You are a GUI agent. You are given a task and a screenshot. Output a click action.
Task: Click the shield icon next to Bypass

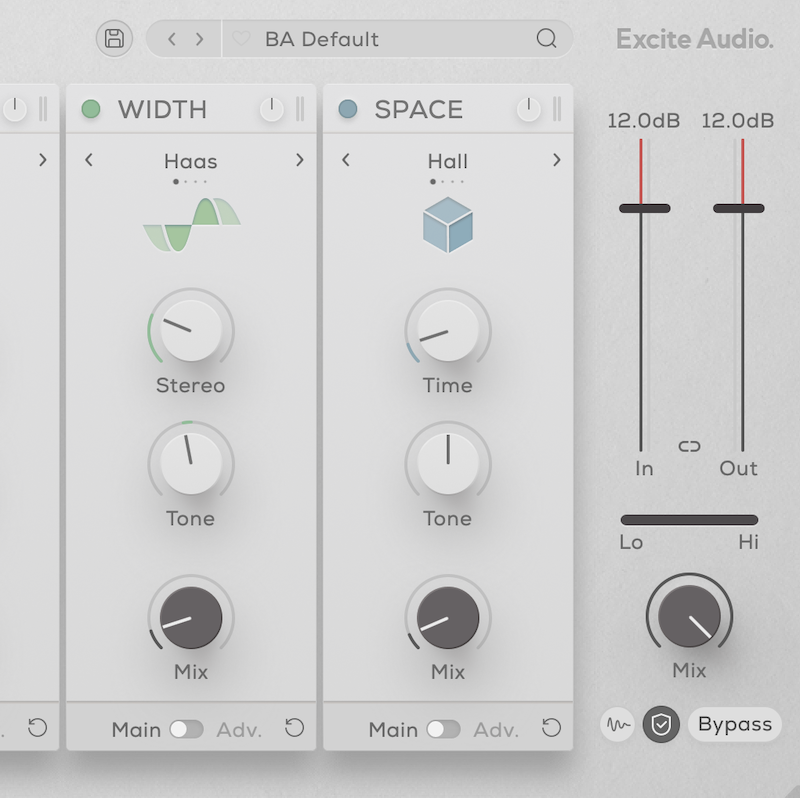coord(660,725)
